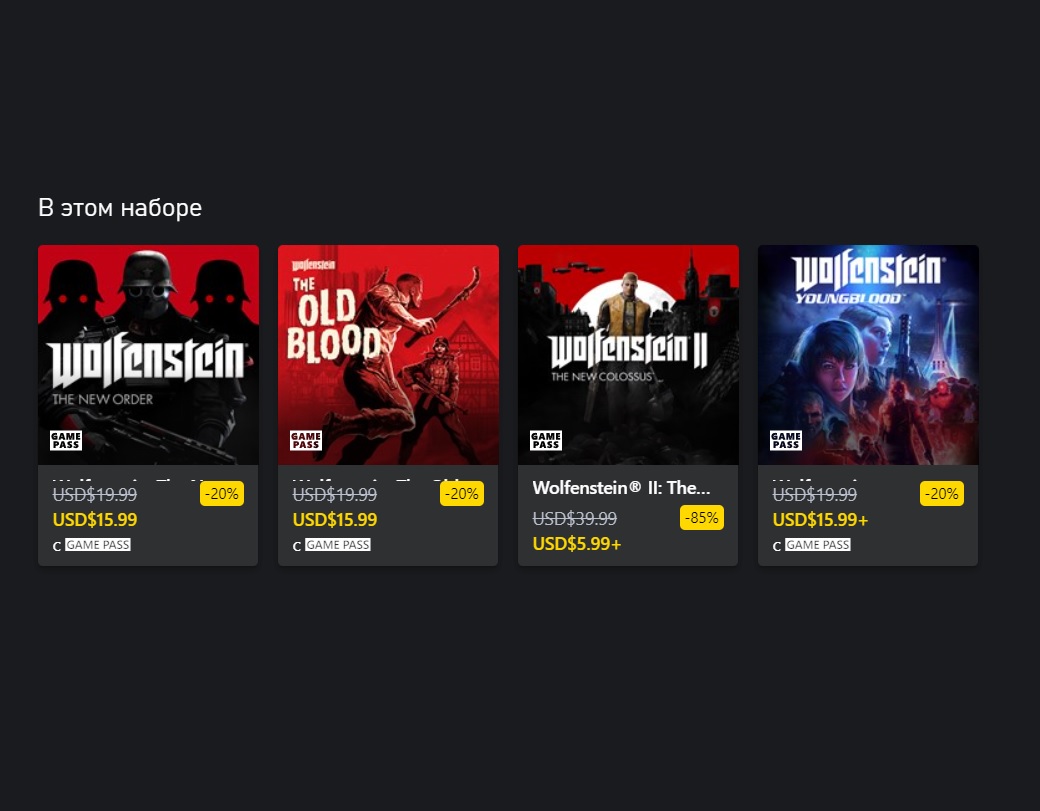Click the 'В этом наборе' section heading
This screenshot has height=811, width=1040.
(120, 208)
